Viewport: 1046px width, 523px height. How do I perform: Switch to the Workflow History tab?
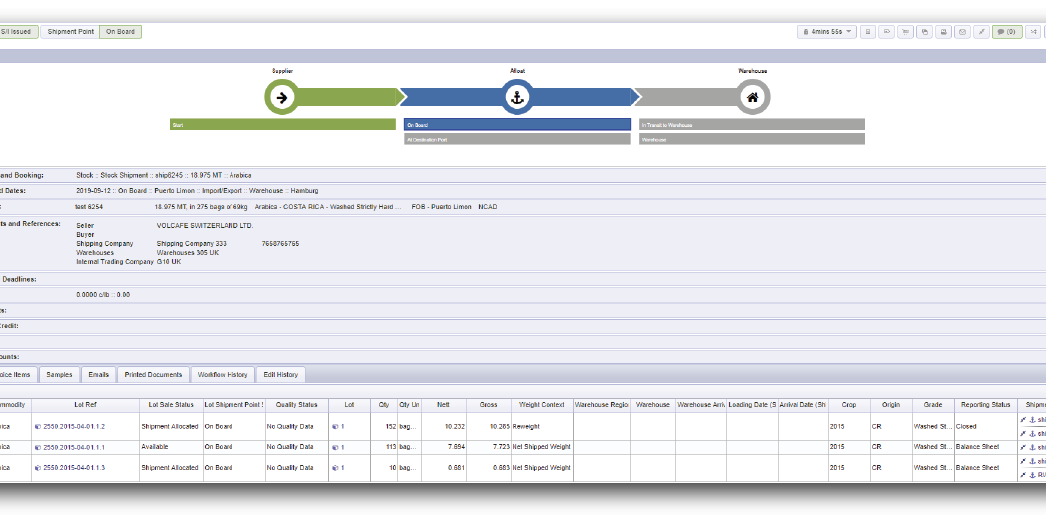[222, 375]
